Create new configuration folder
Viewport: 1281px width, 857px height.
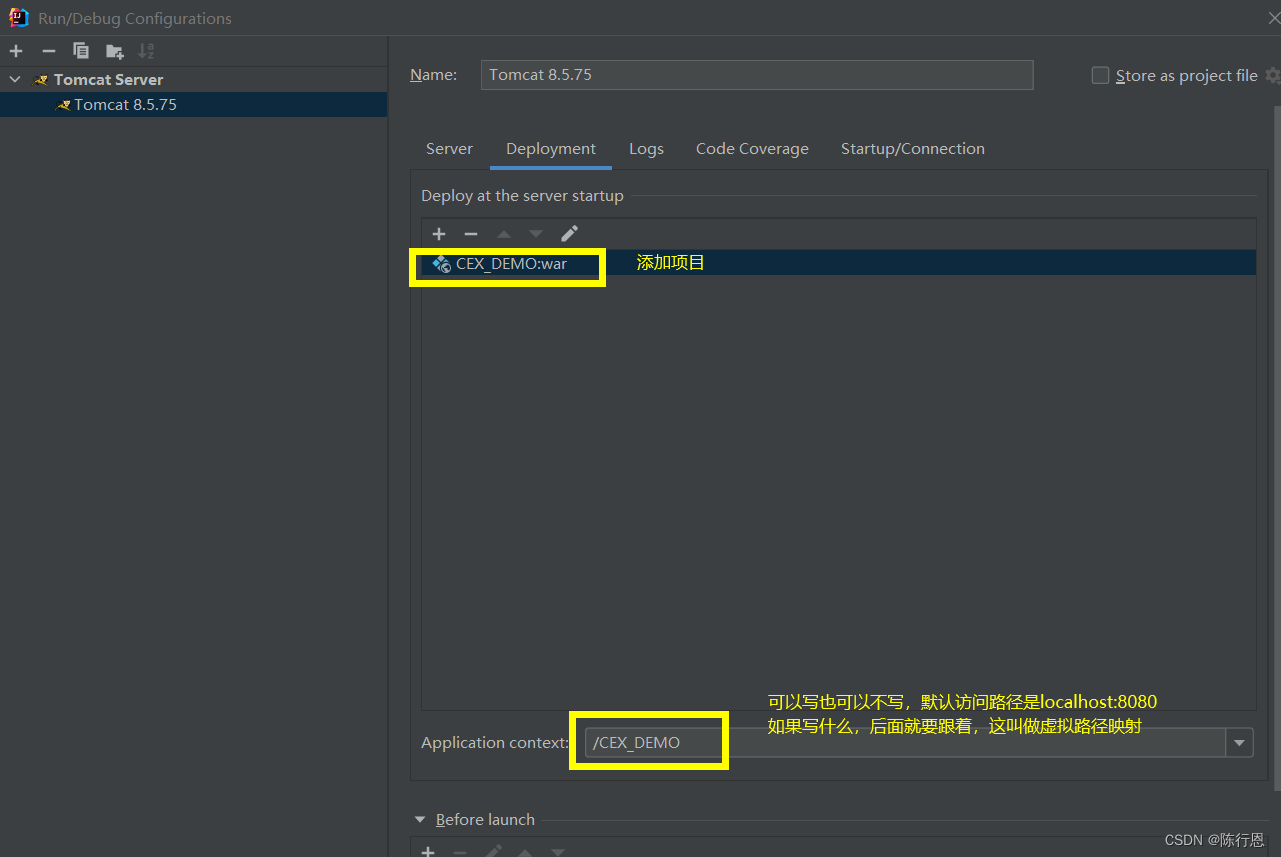[x=115, y=51]
